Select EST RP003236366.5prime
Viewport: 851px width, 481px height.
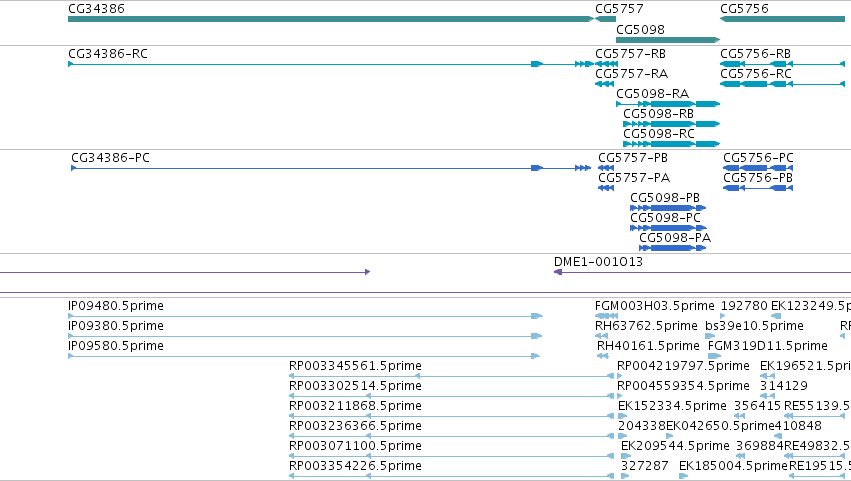tap(355, 427)
